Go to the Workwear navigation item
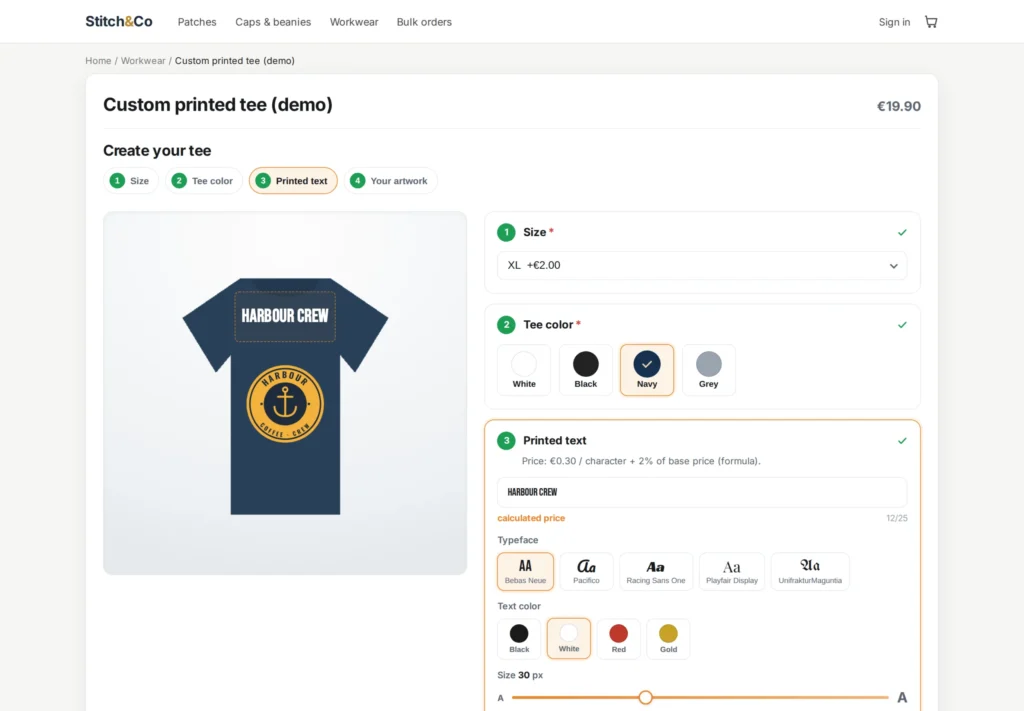1024x711 pixels. [x=354, y=22]
